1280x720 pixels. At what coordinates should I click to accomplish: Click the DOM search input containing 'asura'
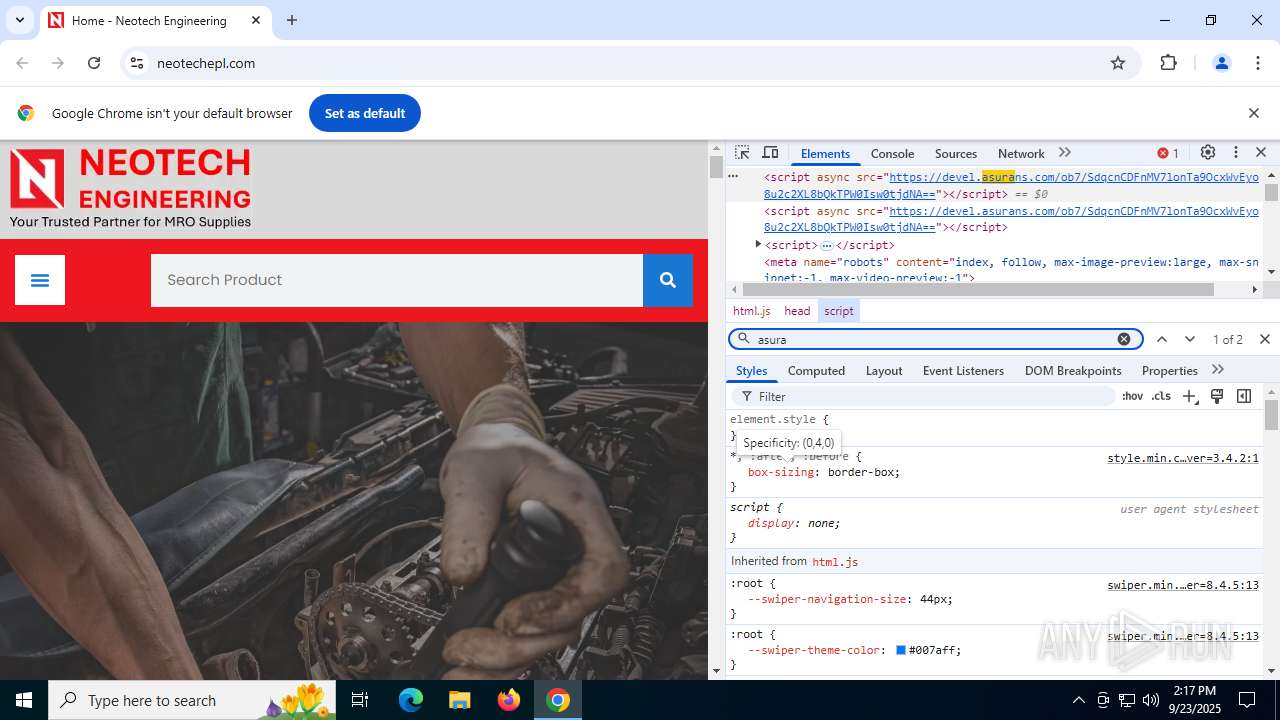935,339
